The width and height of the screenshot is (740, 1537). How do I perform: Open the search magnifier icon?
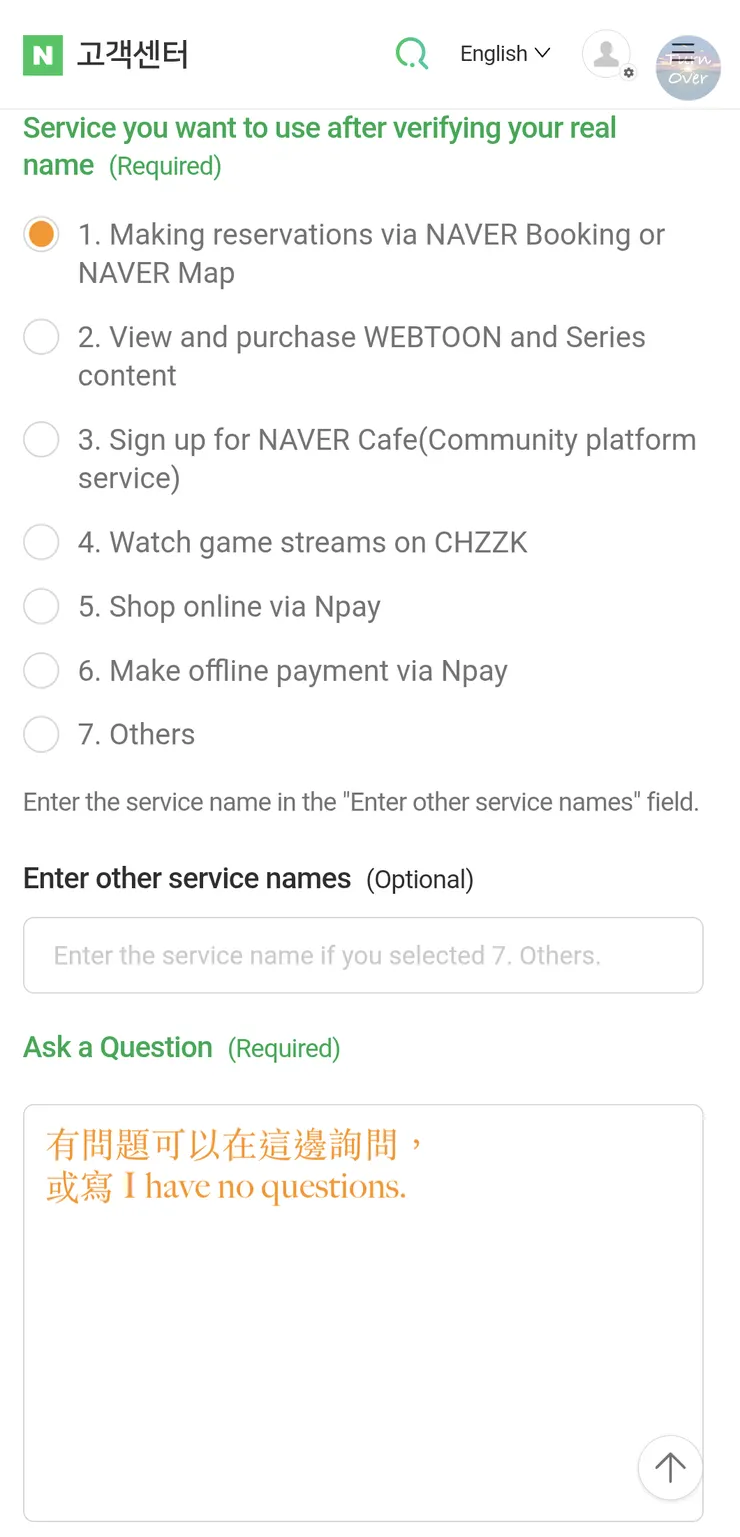411,54
